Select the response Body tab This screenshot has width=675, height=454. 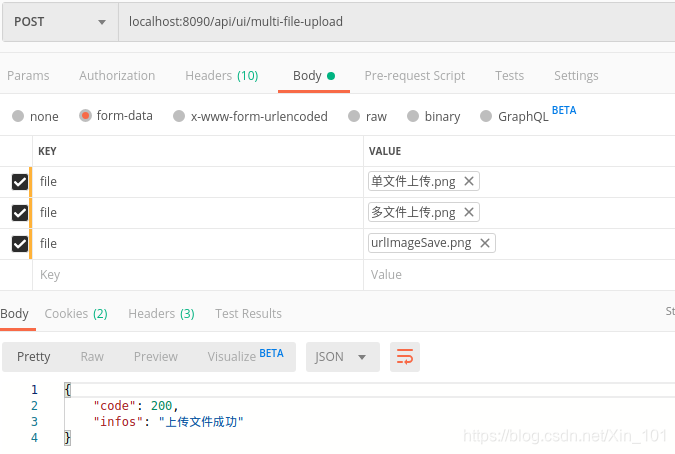(x=15, y=314)
